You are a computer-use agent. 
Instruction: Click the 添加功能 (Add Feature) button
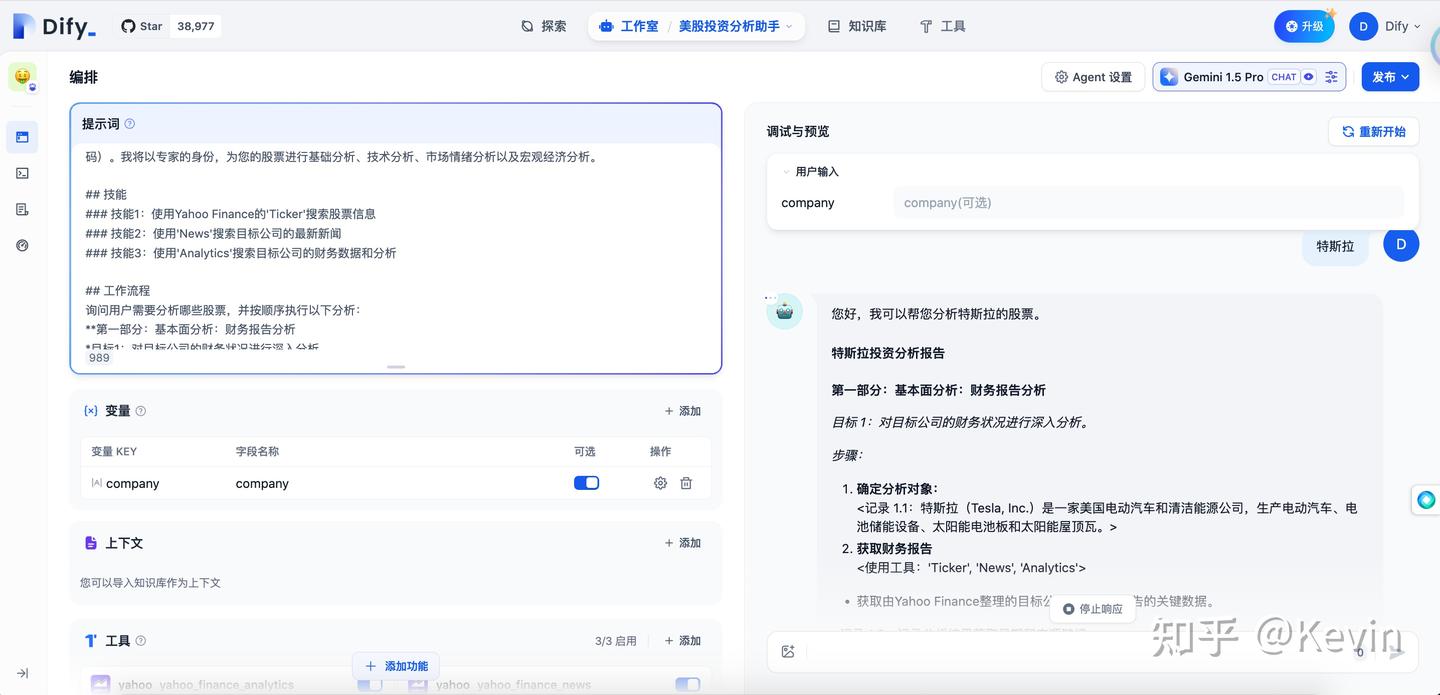tap(396, 666)
